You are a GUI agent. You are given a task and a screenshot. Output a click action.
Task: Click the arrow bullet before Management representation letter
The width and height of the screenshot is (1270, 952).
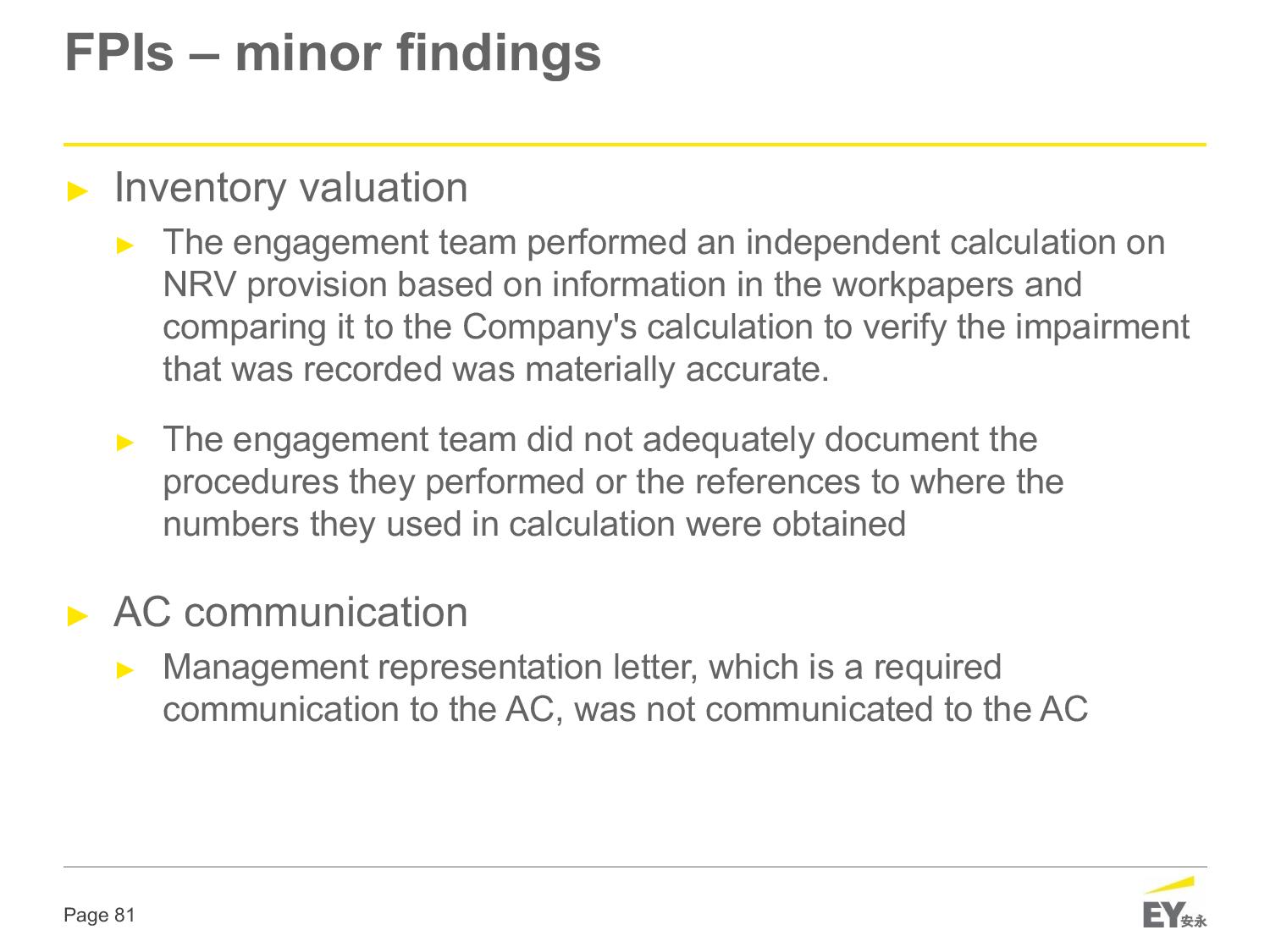[126, 670]
